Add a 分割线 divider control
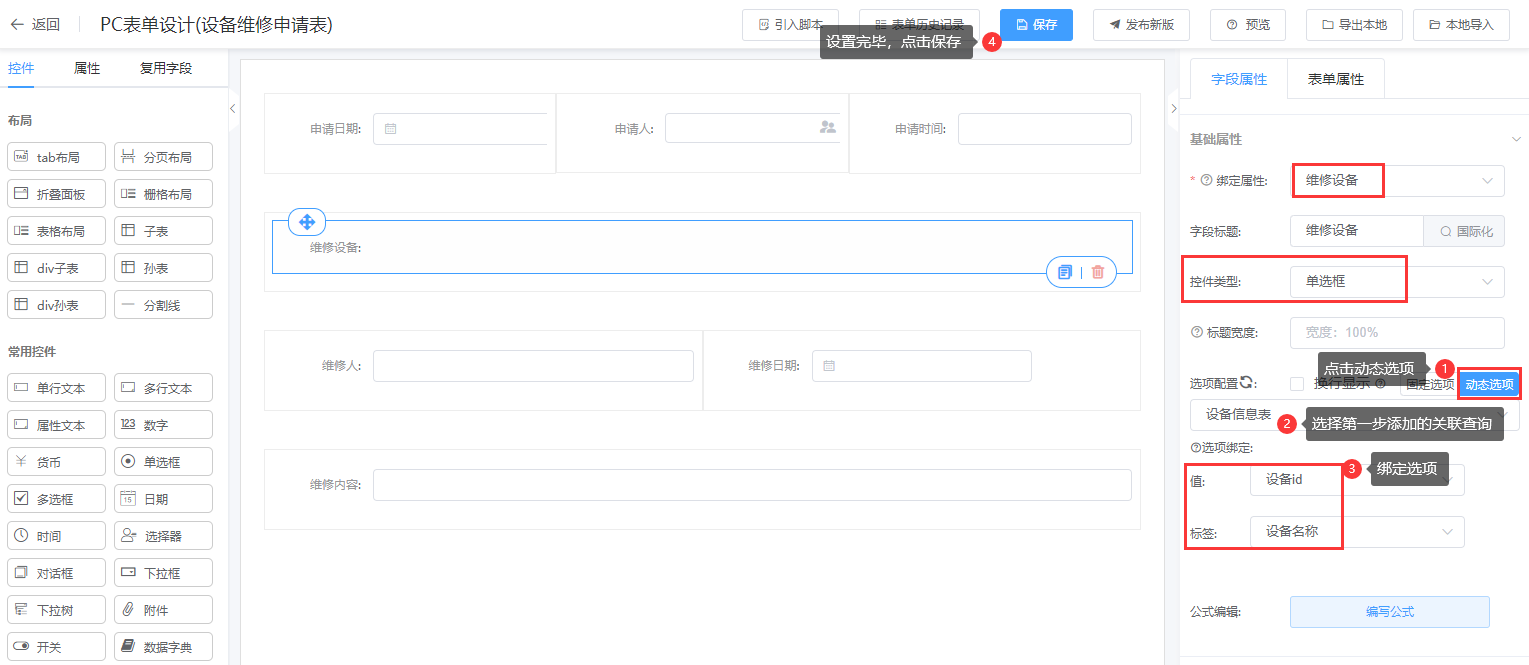This screenshot has height=665, width=1529. coord(163,305)
